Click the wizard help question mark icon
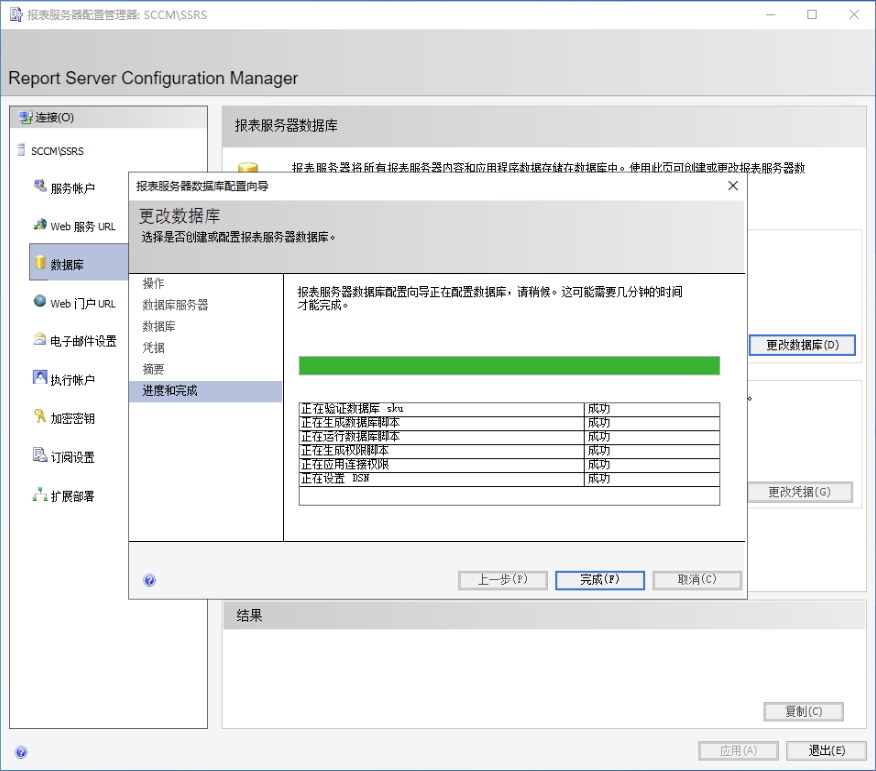Viewport: 876px width, 771px height. coord(149,580)
